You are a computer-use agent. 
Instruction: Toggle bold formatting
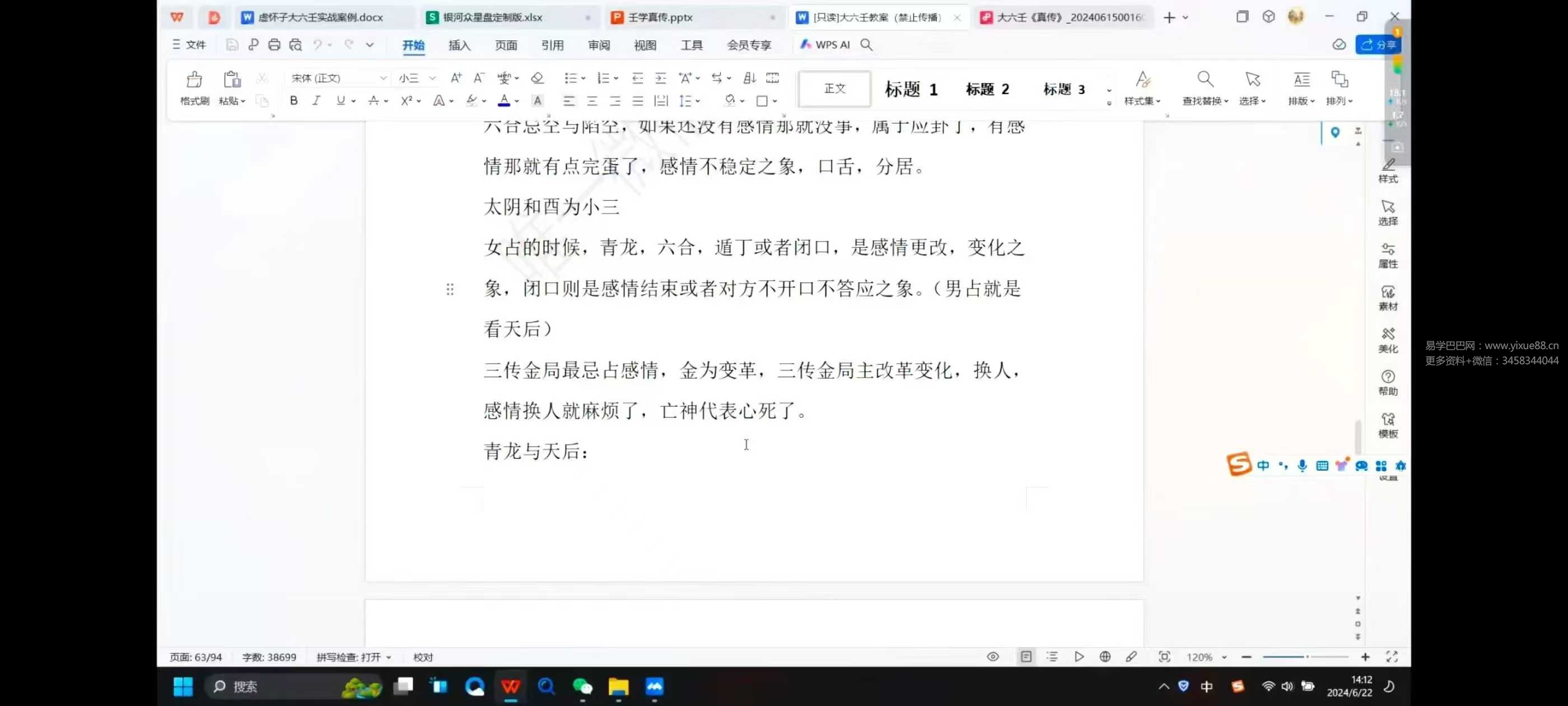tap(293, 101)
